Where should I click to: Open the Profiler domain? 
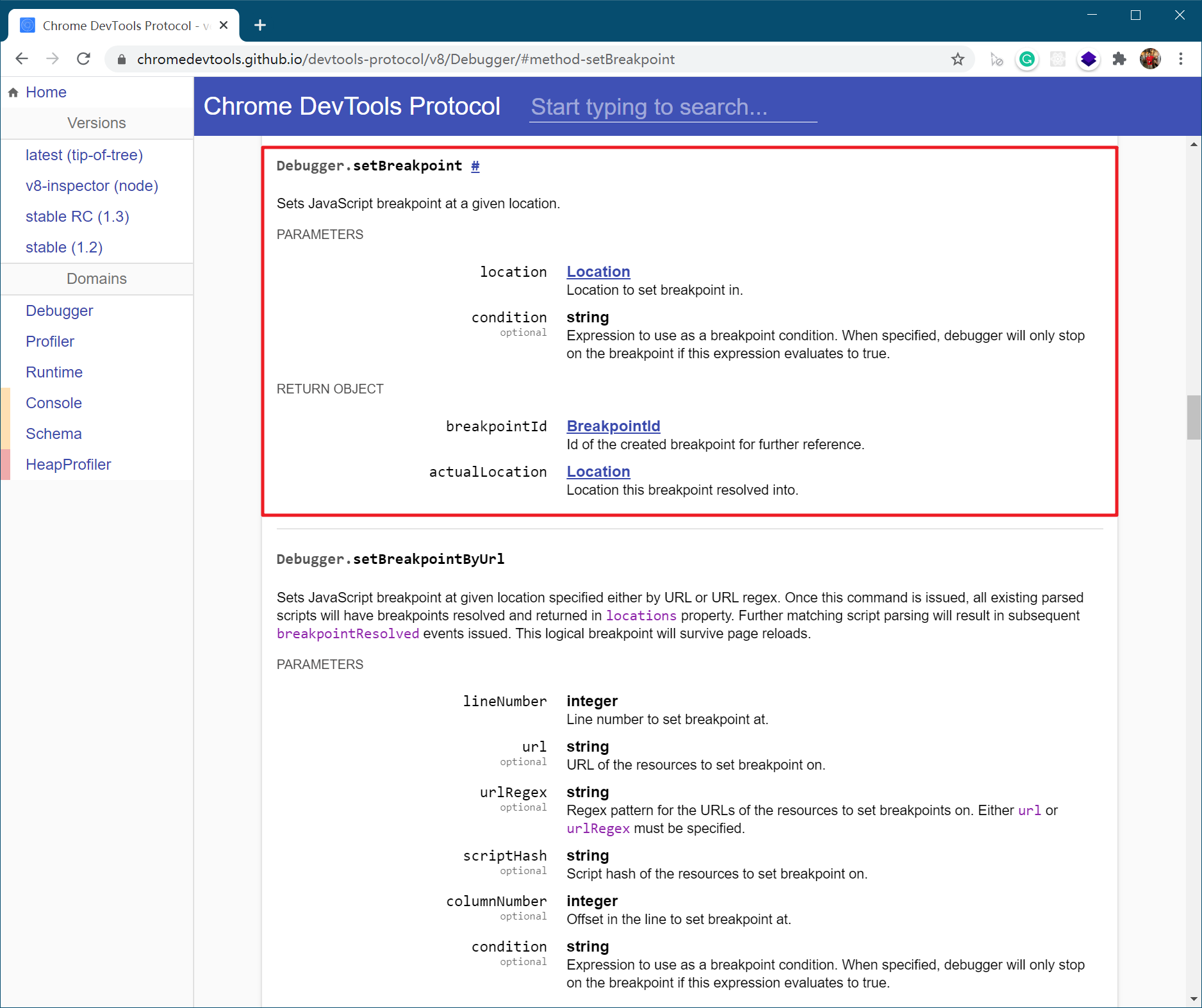click(x=50, y=342)
